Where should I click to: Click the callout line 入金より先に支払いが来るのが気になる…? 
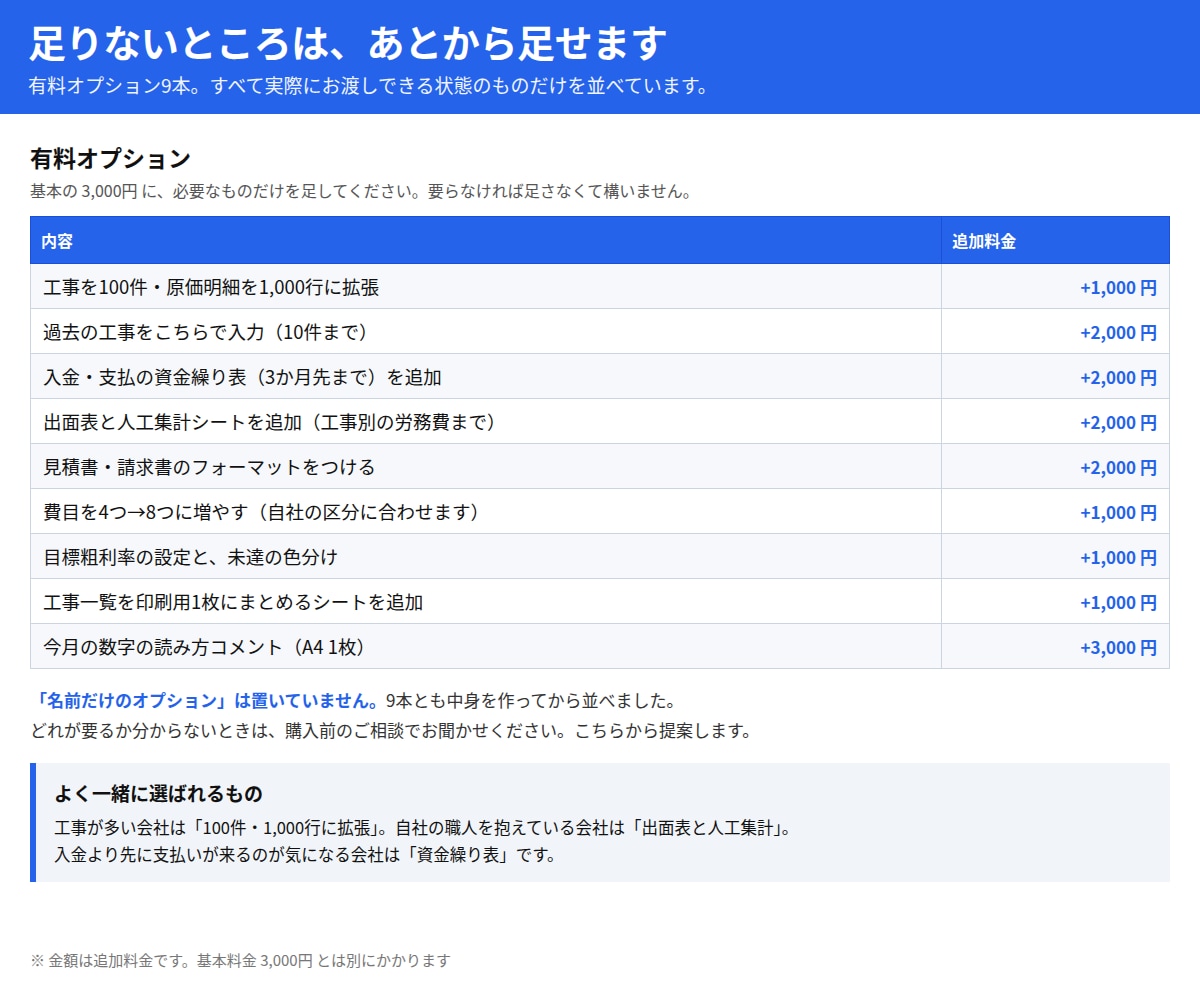pyautogui.click(x=305, y=855)
